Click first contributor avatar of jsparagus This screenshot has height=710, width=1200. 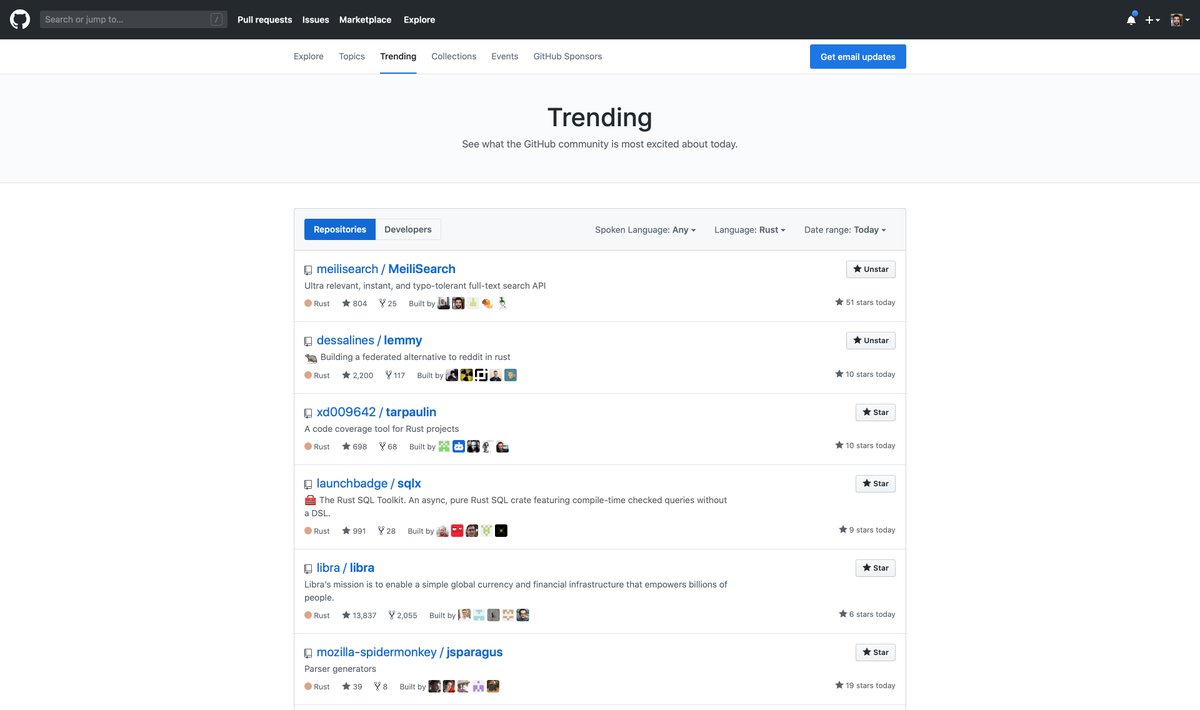tap(434, 687)
